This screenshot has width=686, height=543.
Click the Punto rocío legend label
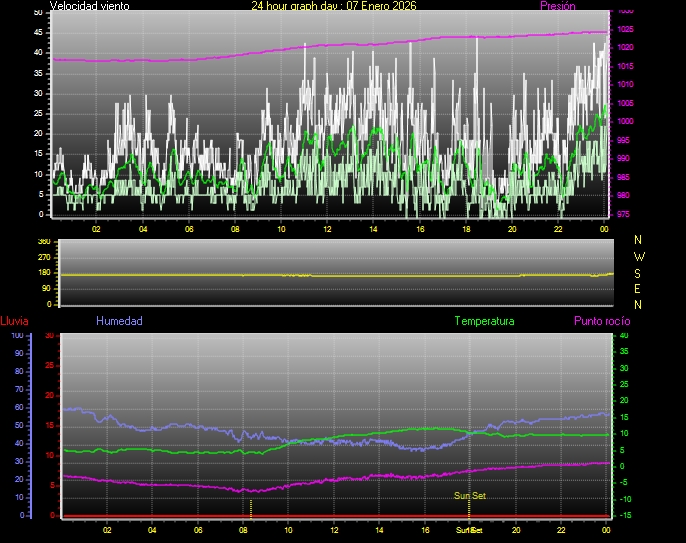coord(602,321)
